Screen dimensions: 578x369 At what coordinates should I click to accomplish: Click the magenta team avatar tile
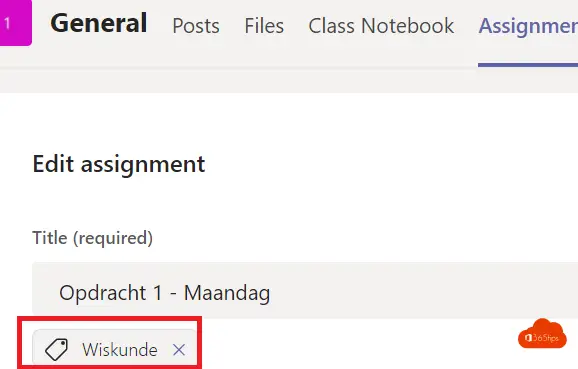coord(15,22)
